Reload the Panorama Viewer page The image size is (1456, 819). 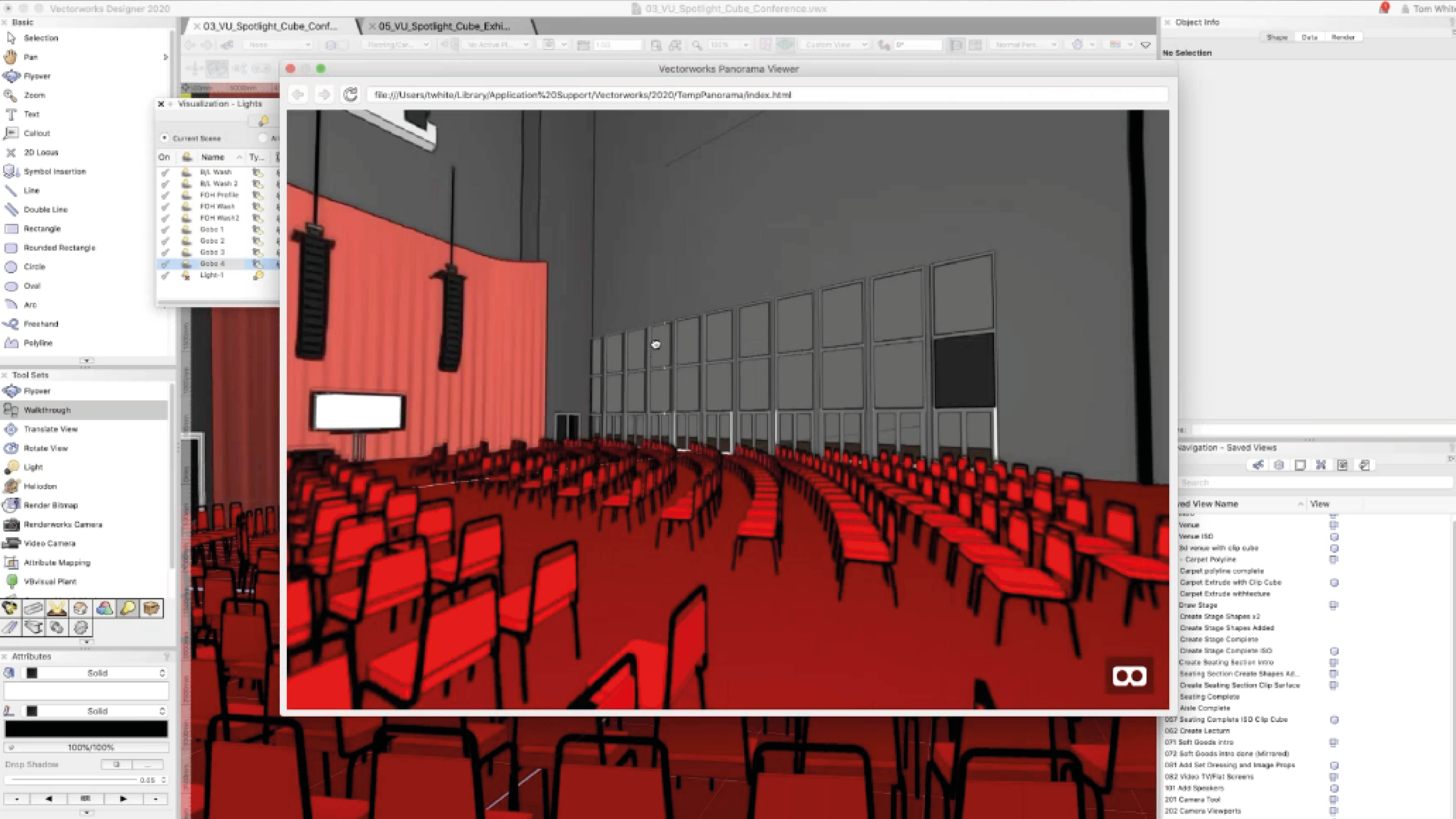click(x=350, y=94)
